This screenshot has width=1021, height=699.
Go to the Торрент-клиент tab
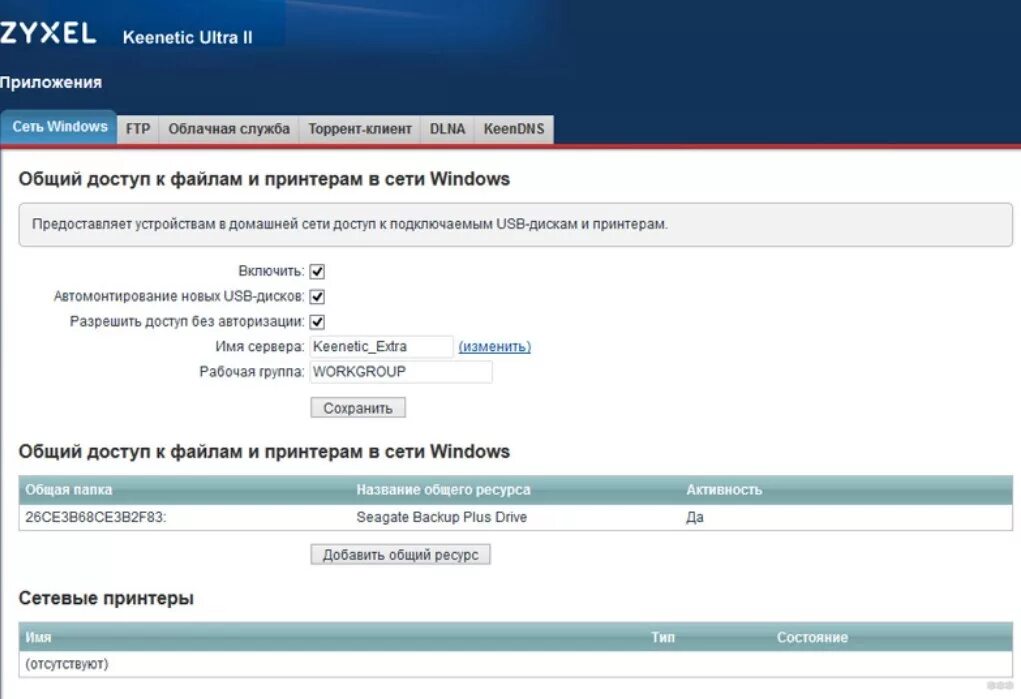(x=359, y=129)
